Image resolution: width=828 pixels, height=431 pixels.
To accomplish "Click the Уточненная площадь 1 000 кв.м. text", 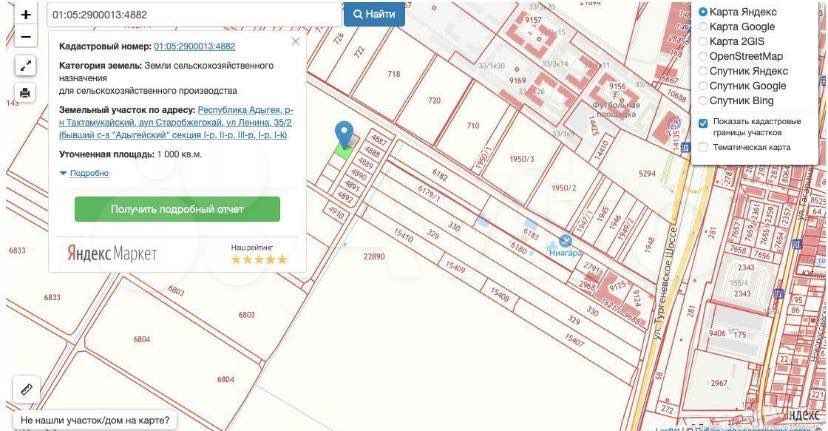I will [x=130, y=154].
